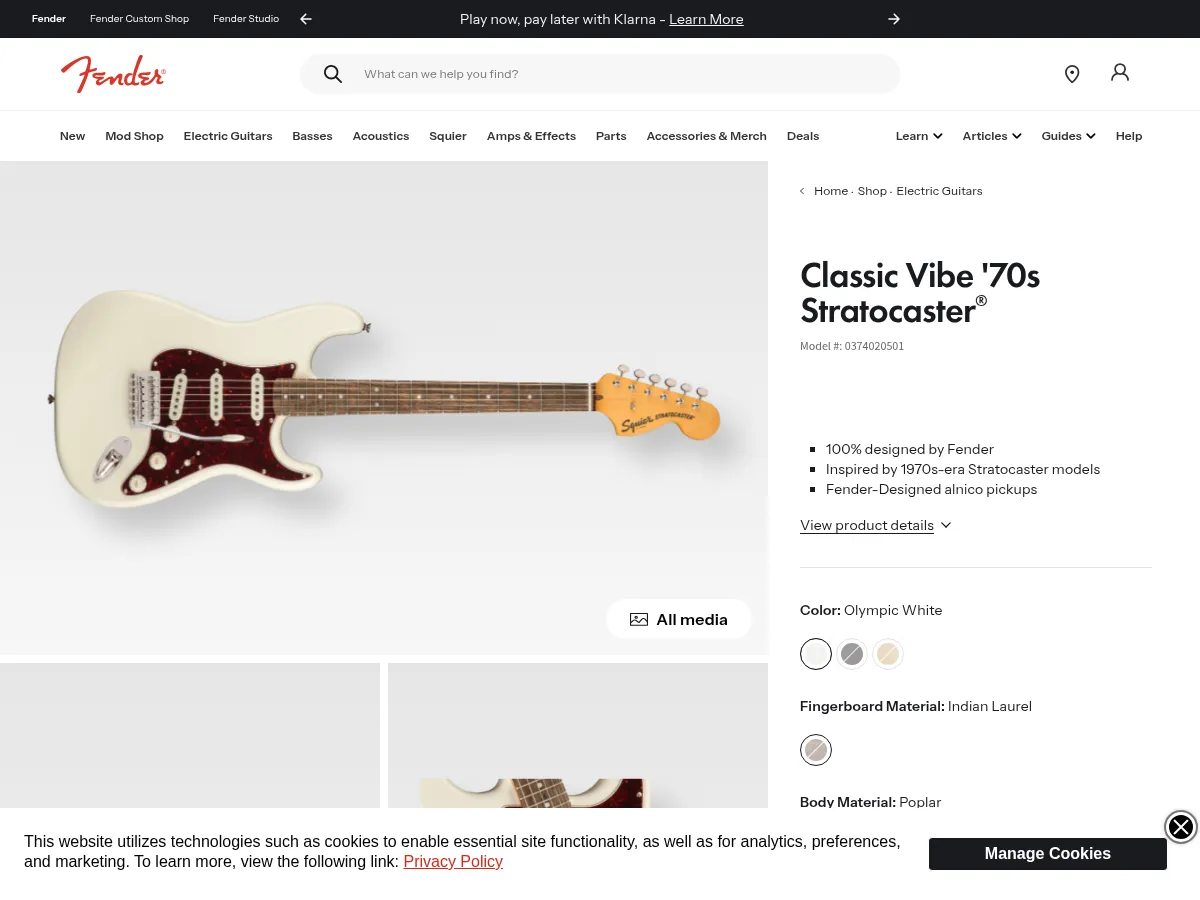The height and width of the screenshot is (900, 1200).
Task: Click the promo banner's right arrow
Action: coord(894,19)
